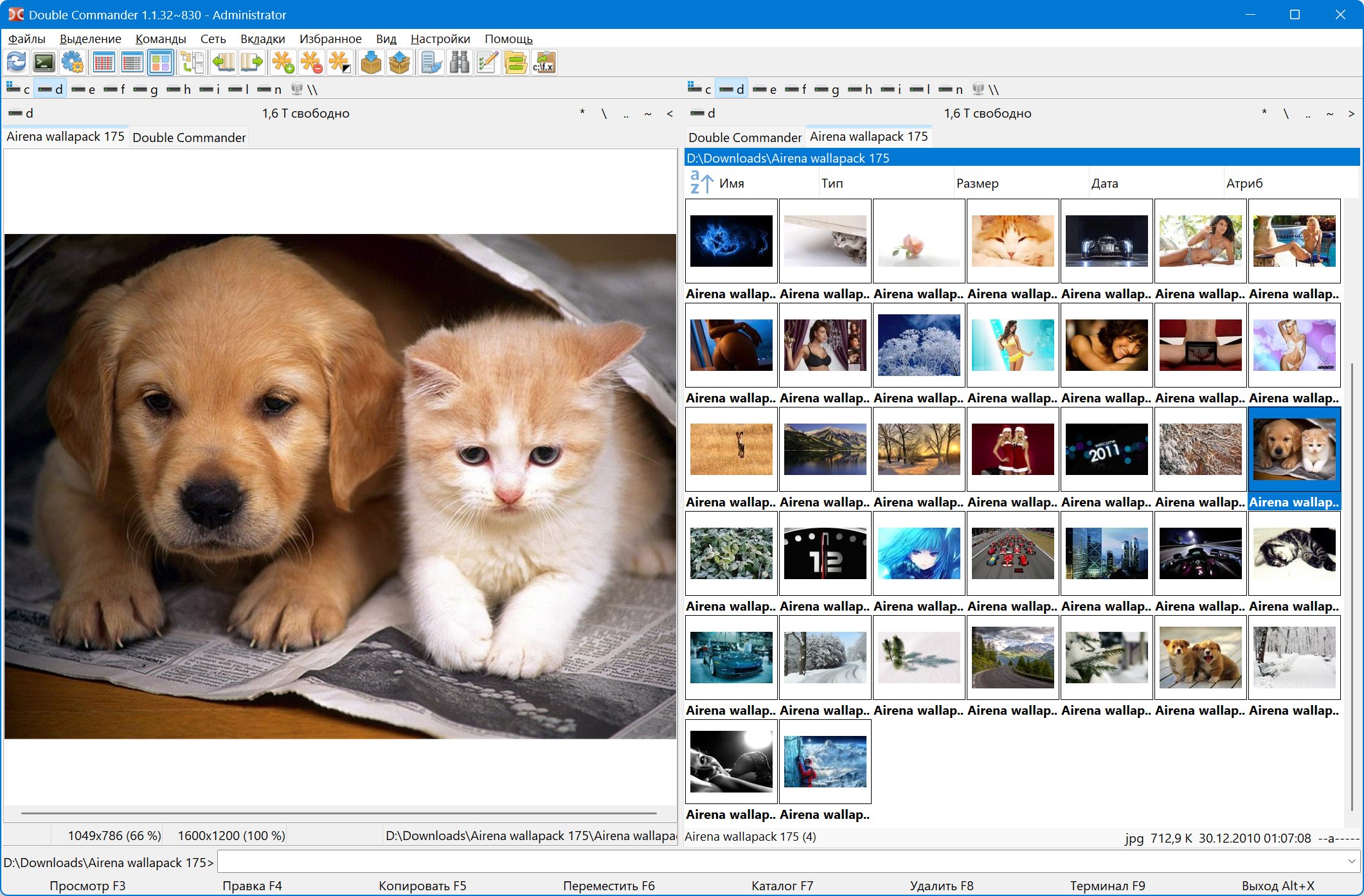Open options via the gear icon
Screen dimensions: 1364x896
click(x=73, y=62)
